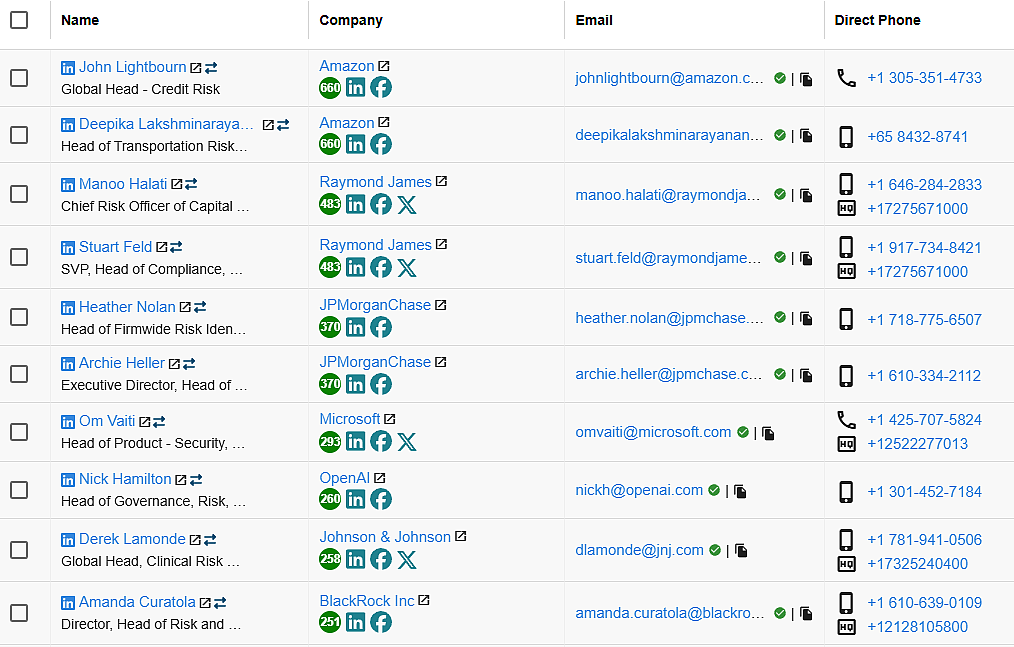Select the Amanda Curatola row checkbox

pos(19,613)
